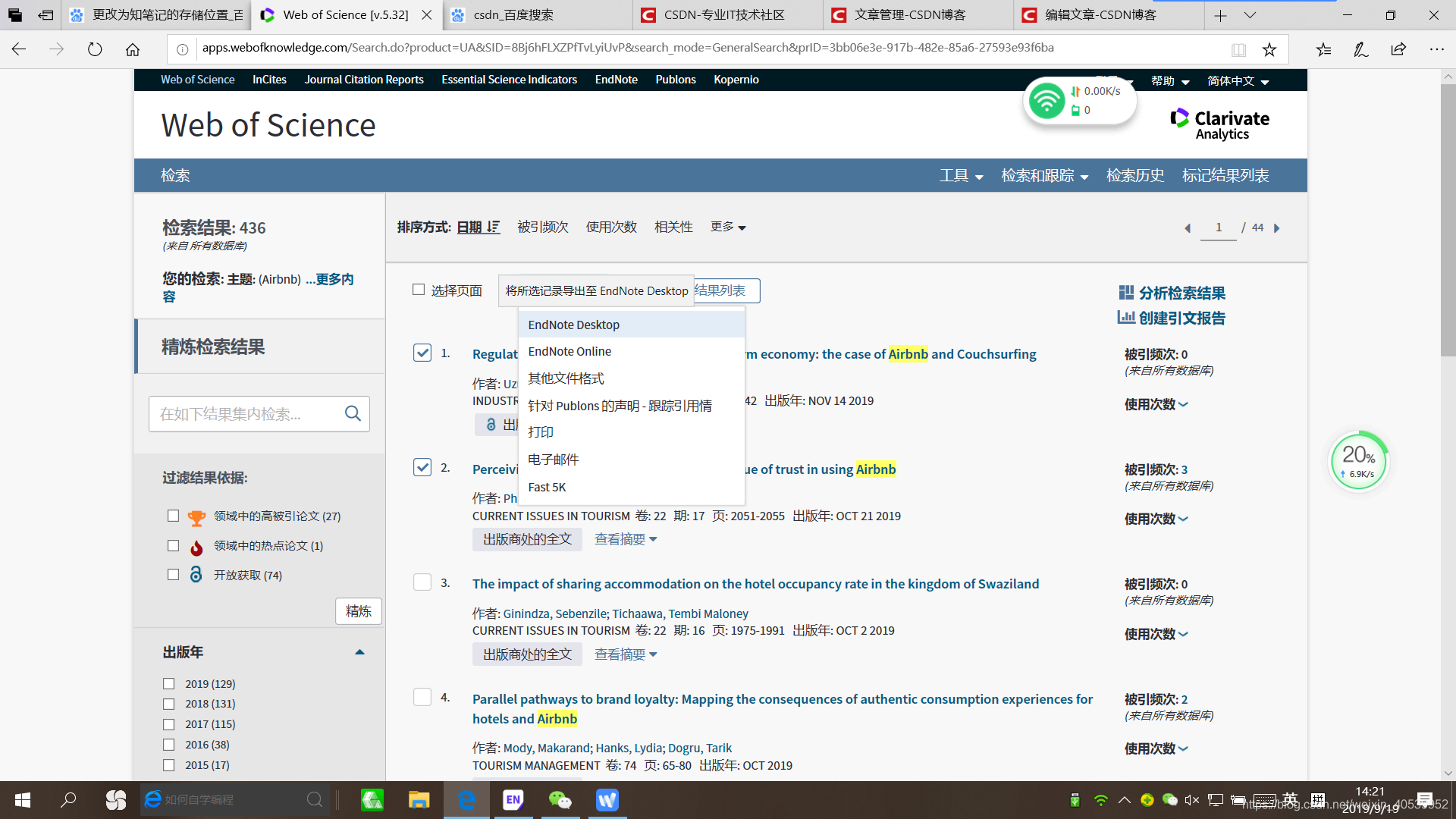Viewport: 1456px width, 819px height.
Task: Click the browser home icon
Action: (x=133, y=49)
